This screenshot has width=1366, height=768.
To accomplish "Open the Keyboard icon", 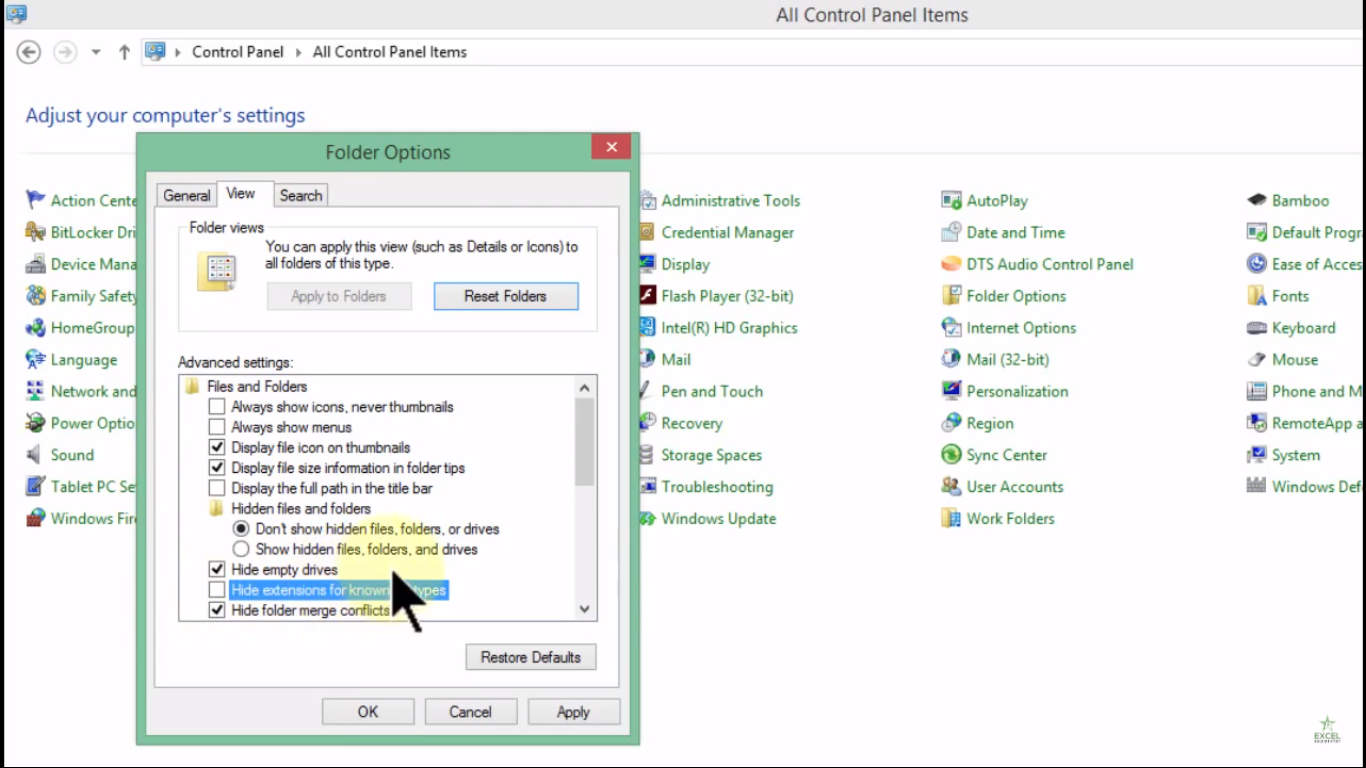I will [x=1291, y=328].
